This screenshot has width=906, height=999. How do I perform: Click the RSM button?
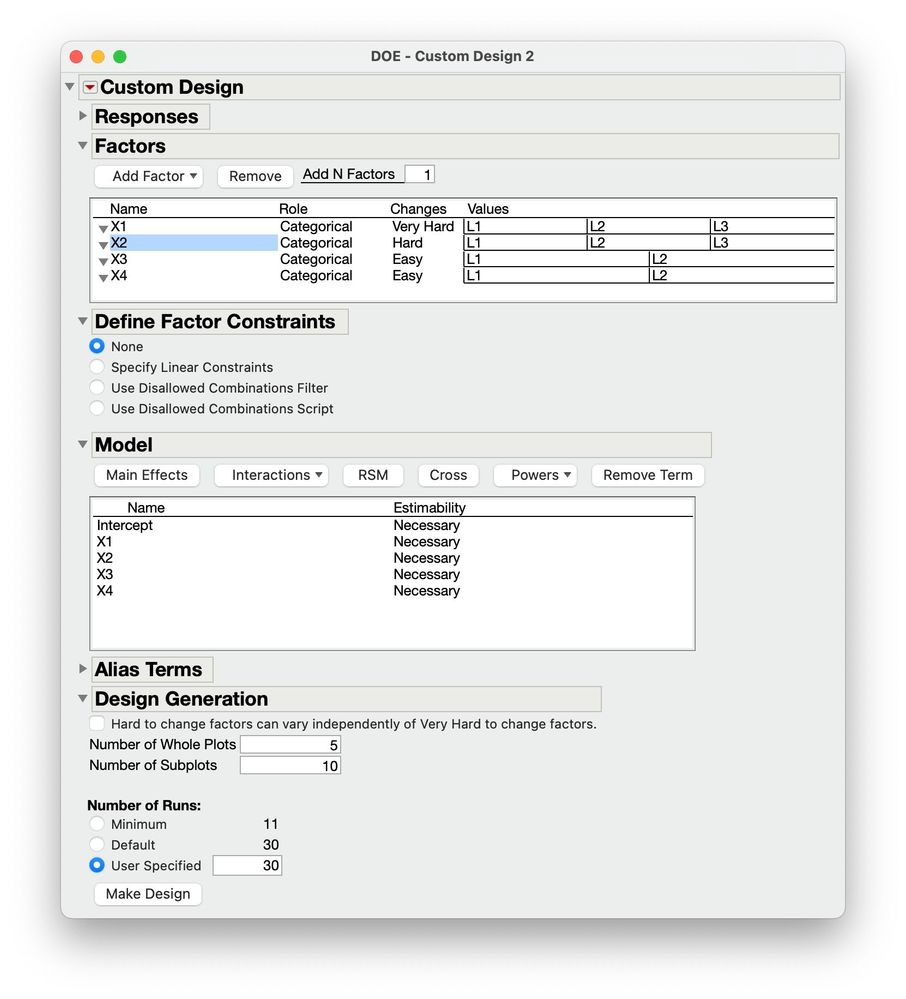pos(373,475)
